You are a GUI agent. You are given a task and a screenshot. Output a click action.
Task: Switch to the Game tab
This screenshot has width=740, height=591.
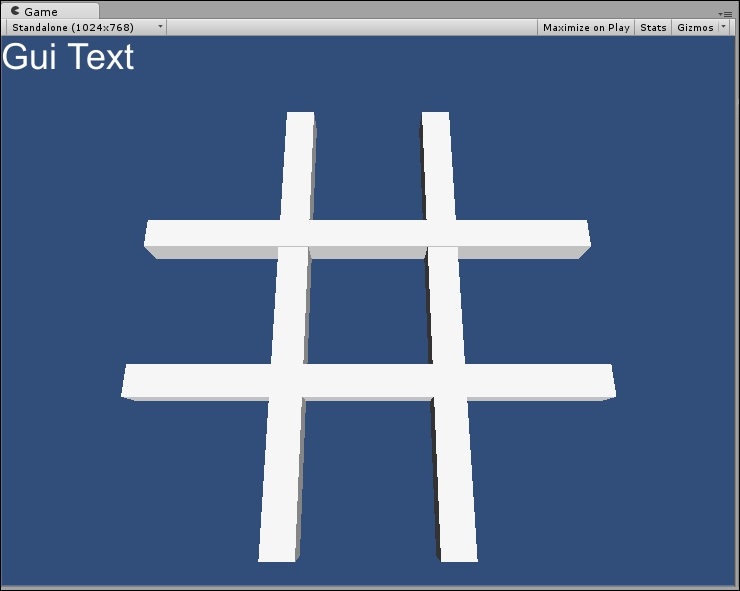pos(50,11)
